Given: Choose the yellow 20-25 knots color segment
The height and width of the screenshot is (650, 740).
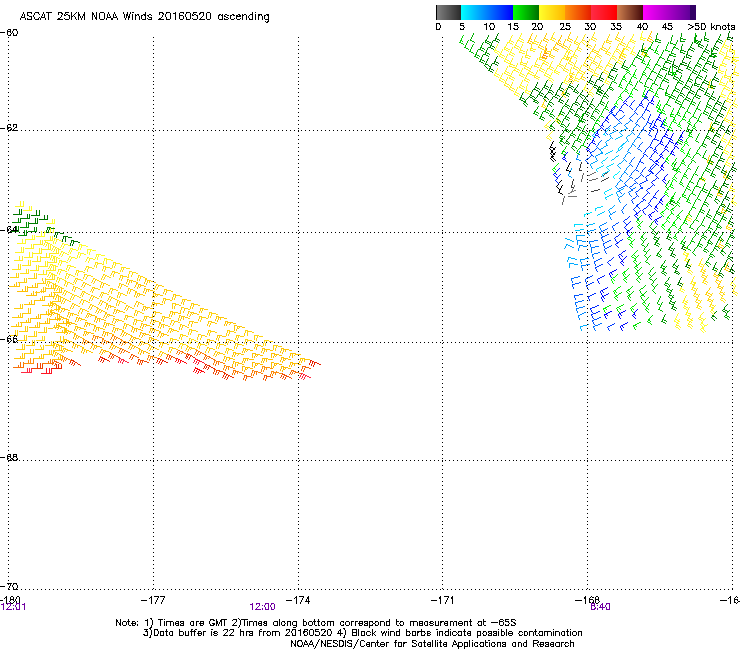Looking at the screenshot, I should 552,12.
